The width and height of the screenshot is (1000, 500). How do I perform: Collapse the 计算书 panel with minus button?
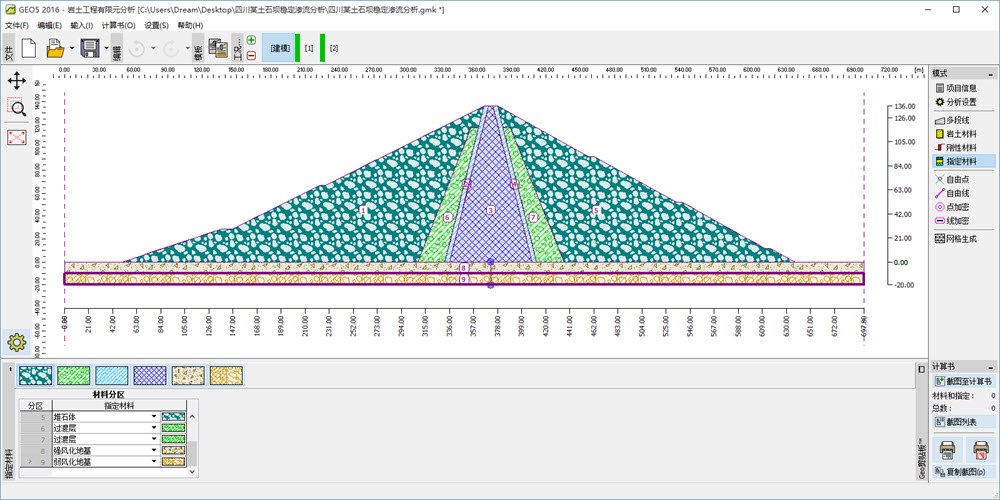coord(991,367)
